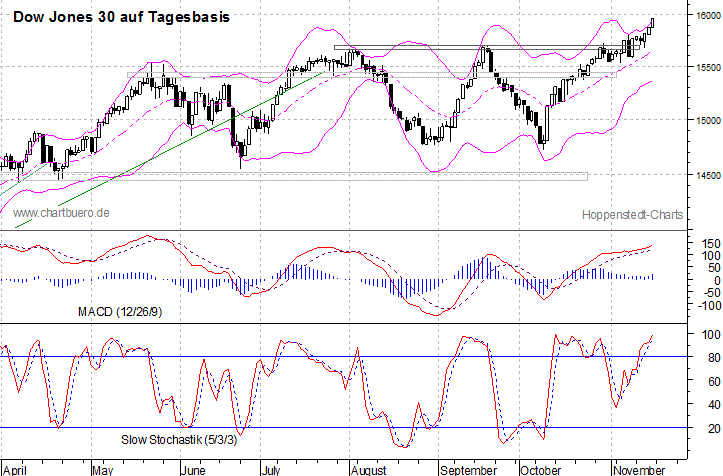The width and height of the screenshot is (723, 476).
Task: Click the May label on the time axis
Action: (x=102, y=470)
